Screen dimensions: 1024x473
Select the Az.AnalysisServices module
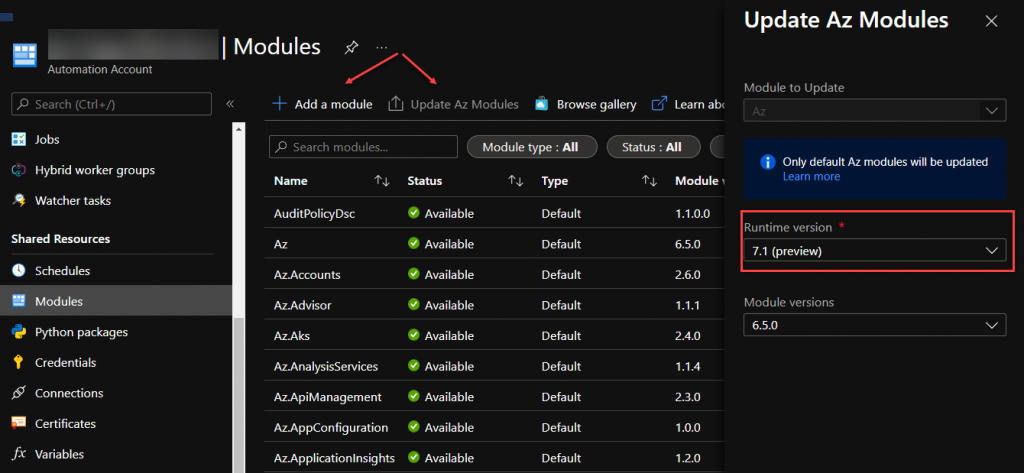326,367
